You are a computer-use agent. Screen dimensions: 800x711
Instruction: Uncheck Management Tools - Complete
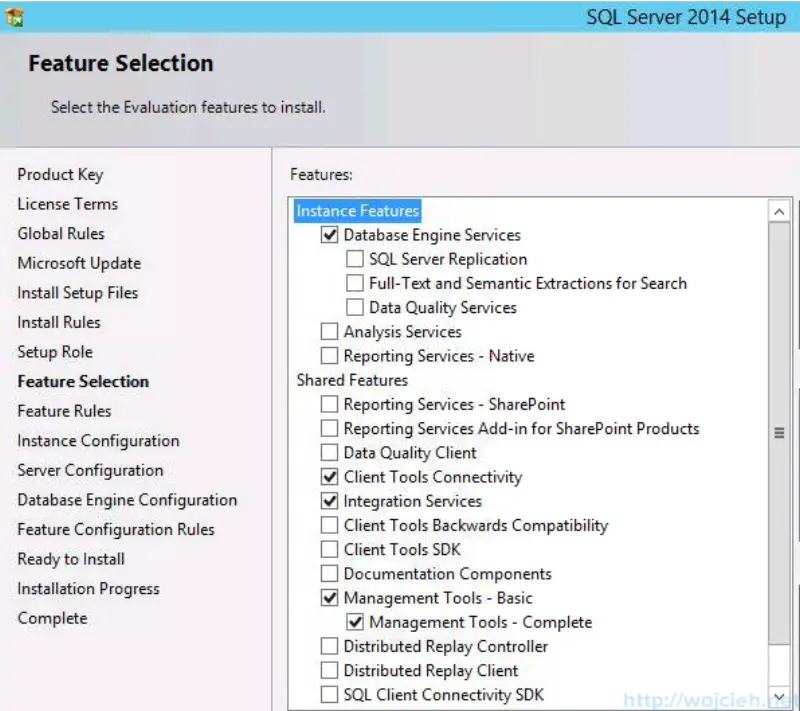click(356, 621)
